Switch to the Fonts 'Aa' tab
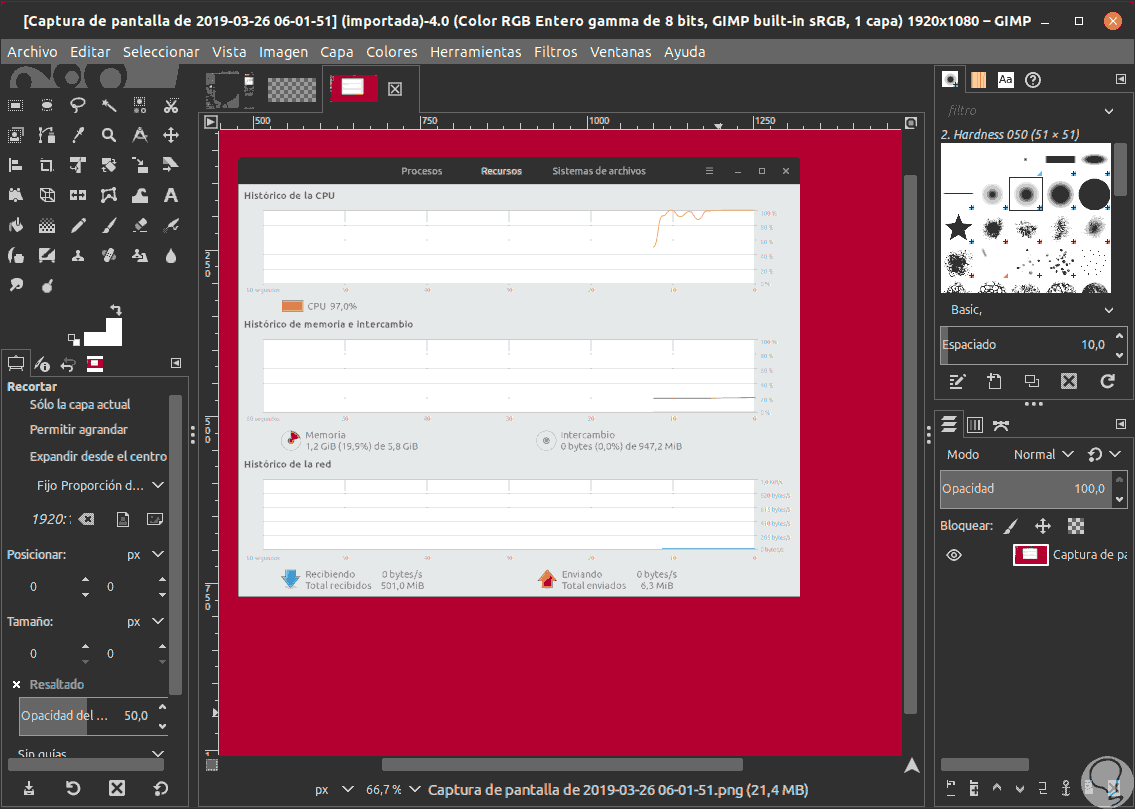 (1005, 80)
